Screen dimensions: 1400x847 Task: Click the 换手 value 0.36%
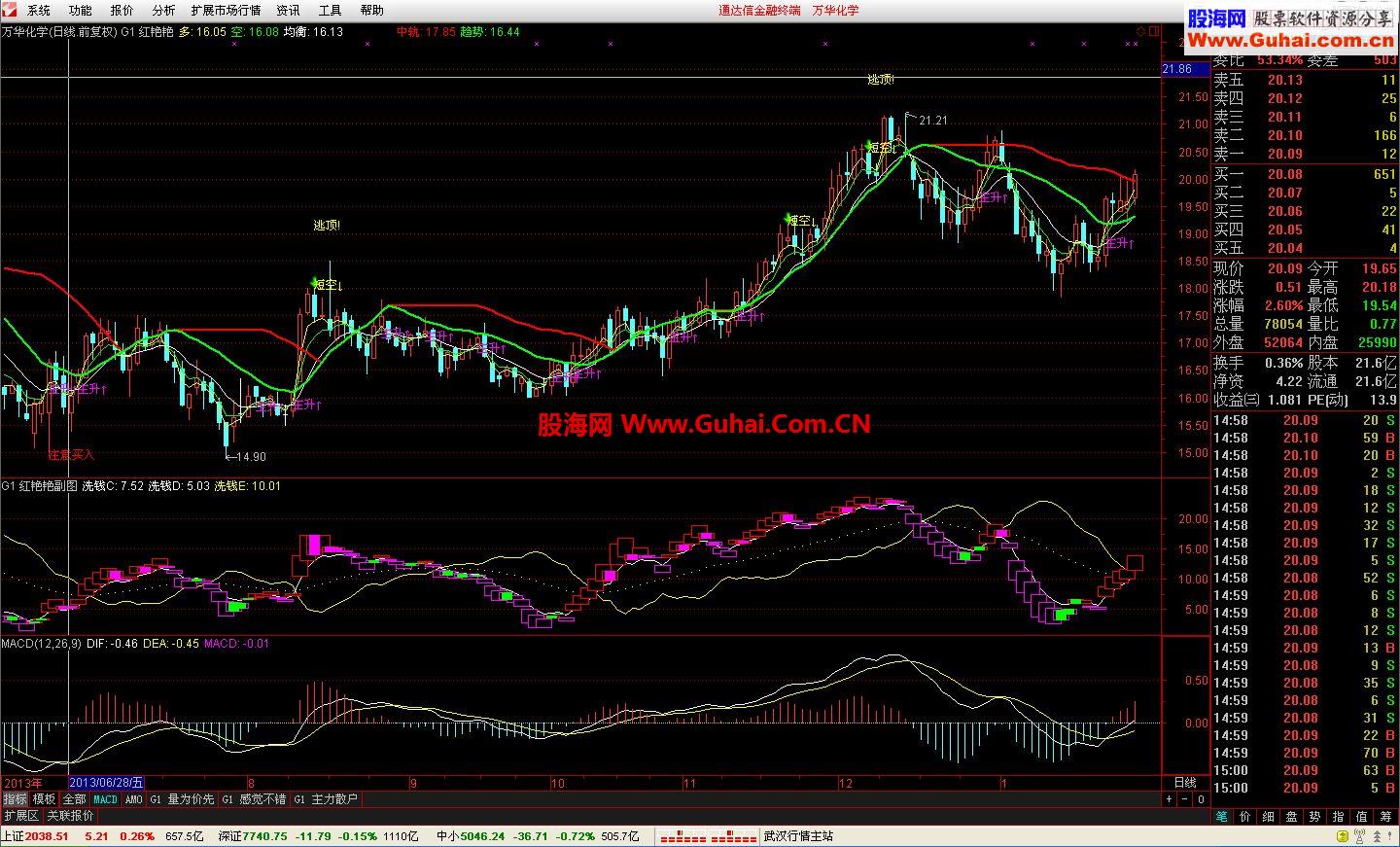(1283, 362)
